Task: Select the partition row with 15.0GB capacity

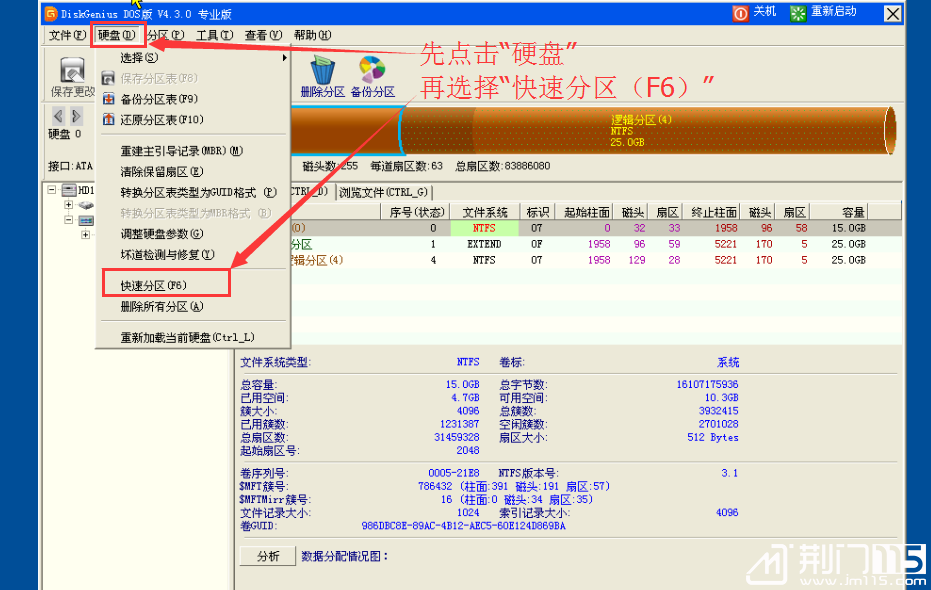Action: (596, 228)
